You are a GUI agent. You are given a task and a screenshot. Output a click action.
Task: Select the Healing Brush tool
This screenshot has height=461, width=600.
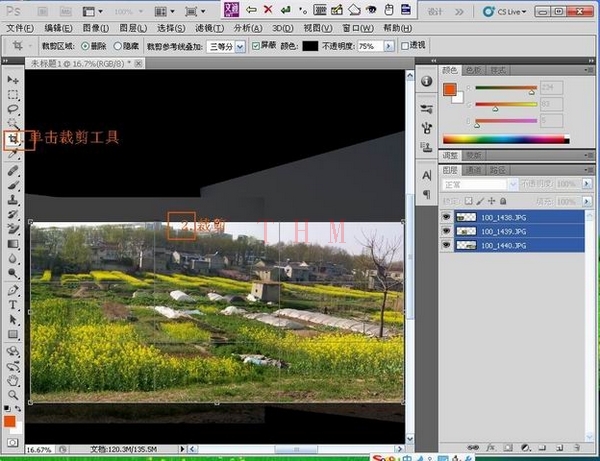(x=13, y=171)
